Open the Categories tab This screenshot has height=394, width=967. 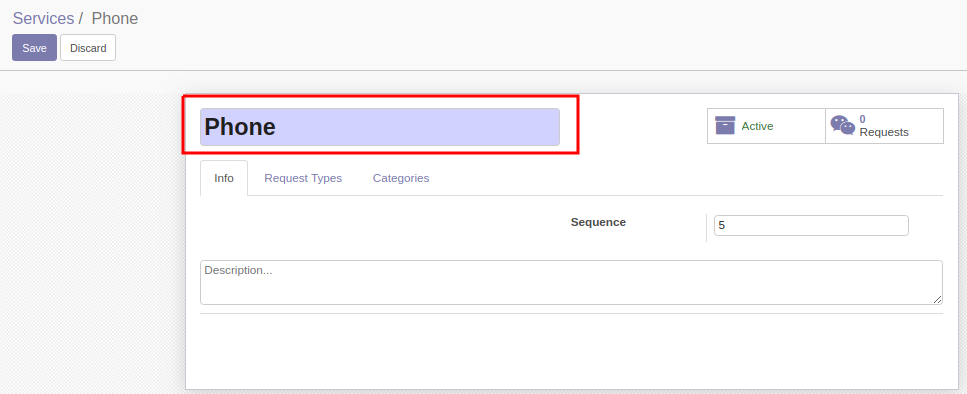401,178
